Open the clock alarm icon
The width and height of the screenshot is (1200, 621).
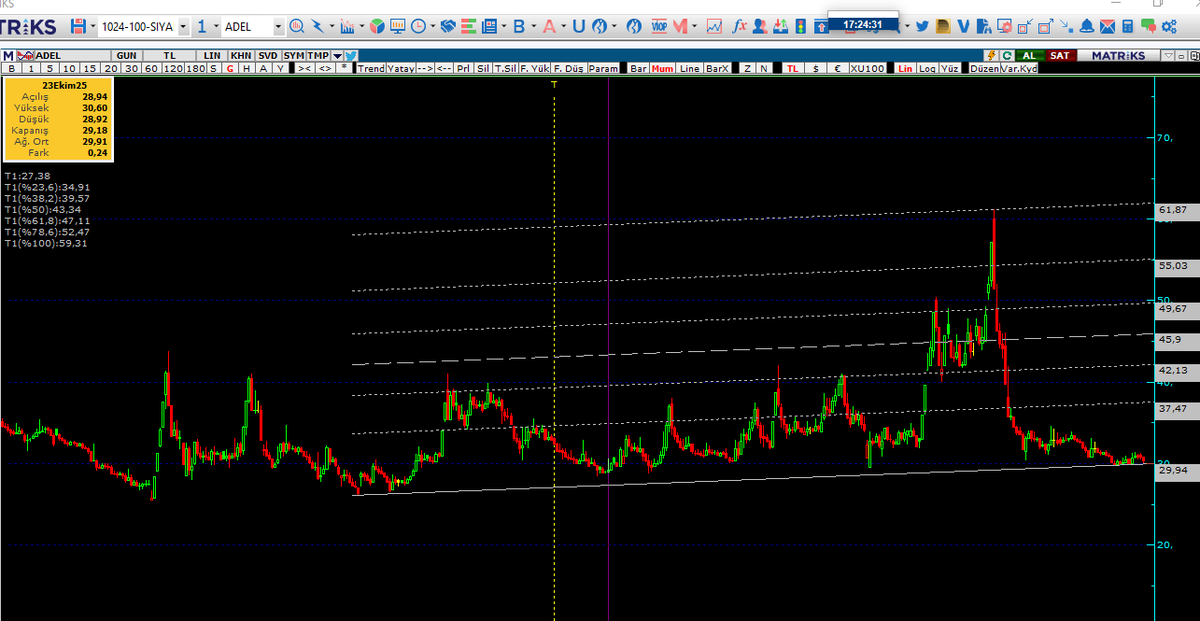click(x=418, y=27)
